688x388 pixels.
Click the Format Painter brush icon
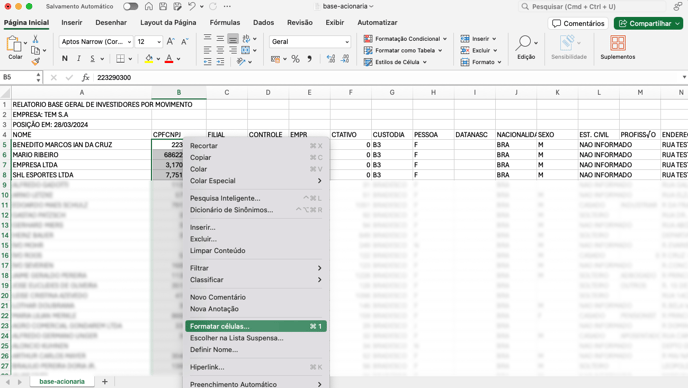coord(36,62)
